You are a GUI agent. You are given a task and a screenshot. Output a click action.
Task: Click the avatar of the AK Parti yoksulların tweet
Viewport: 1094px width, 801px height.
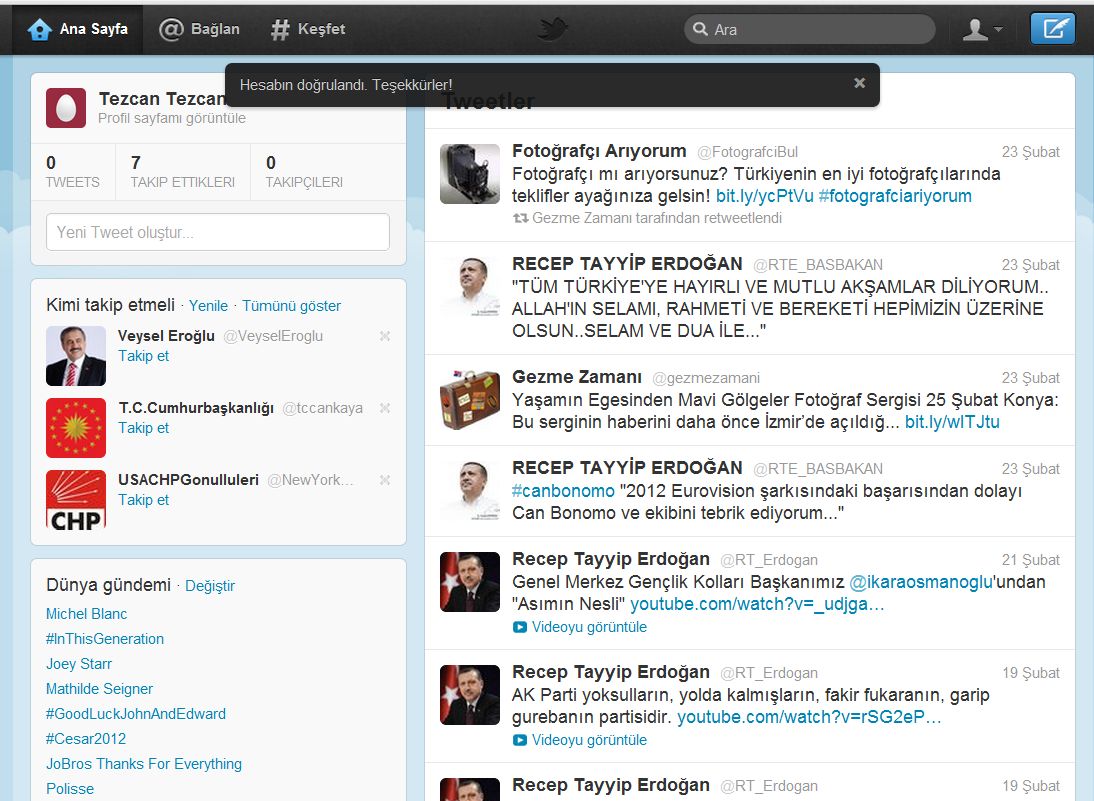pos(470,695)
